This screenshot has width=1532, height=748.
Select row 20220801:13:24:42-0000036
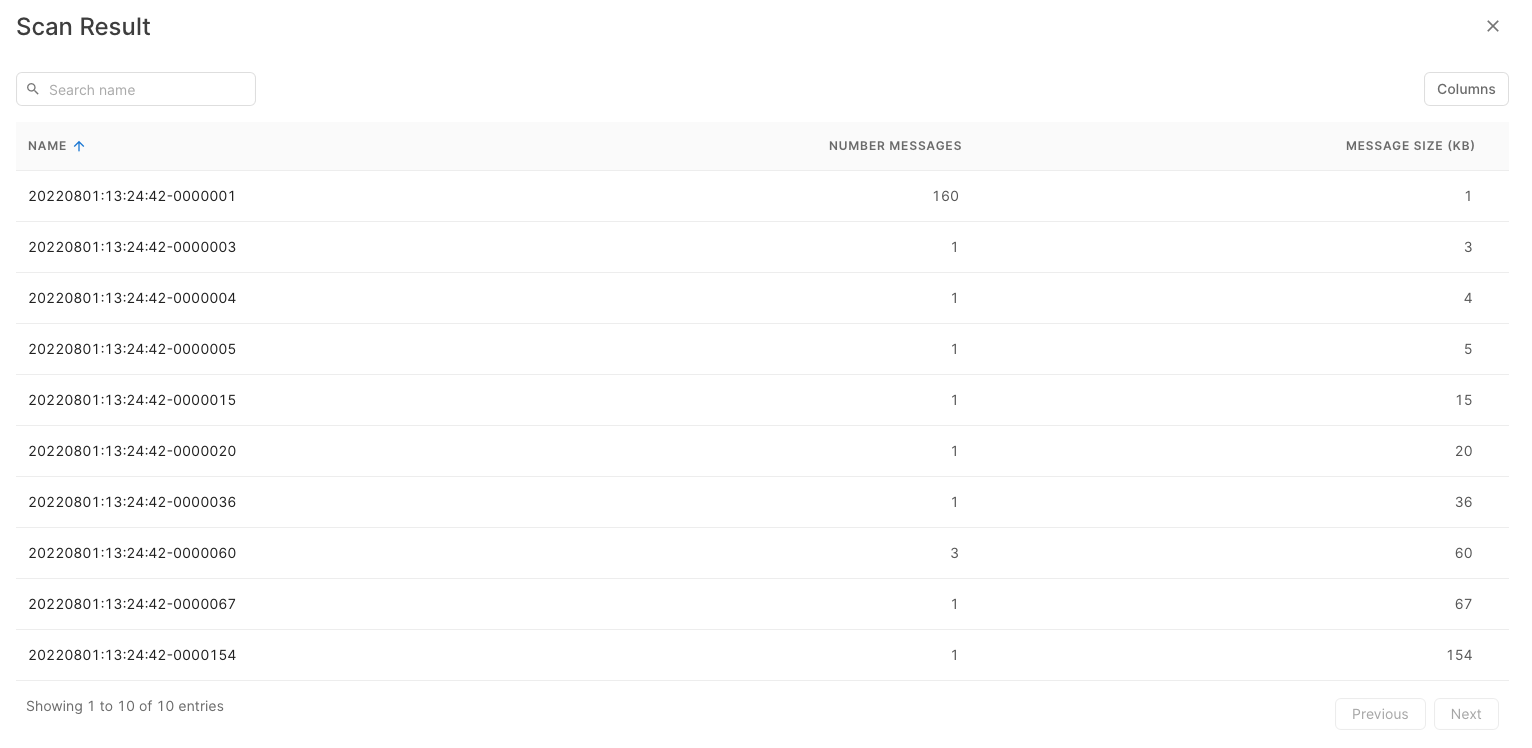[x=132, y=502]
